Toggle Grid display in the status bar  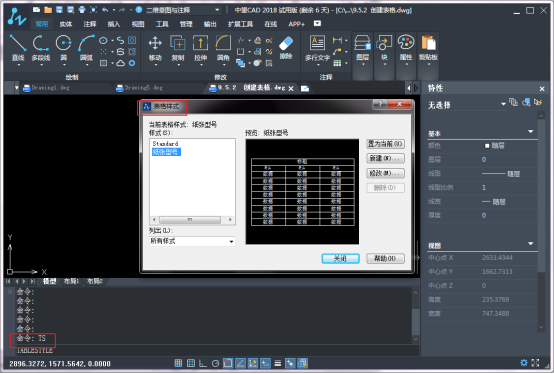tap(191, 363)
